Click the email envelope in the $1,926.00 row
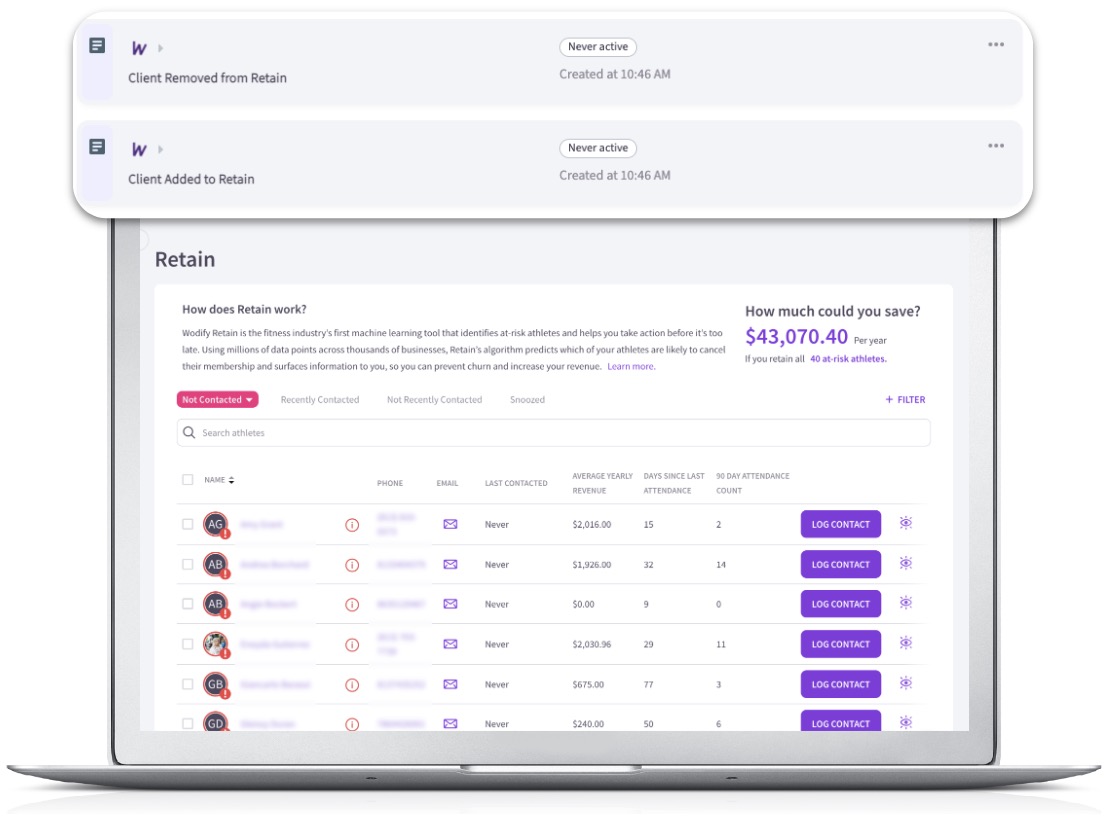1112x824 pixels. [450, 564]
